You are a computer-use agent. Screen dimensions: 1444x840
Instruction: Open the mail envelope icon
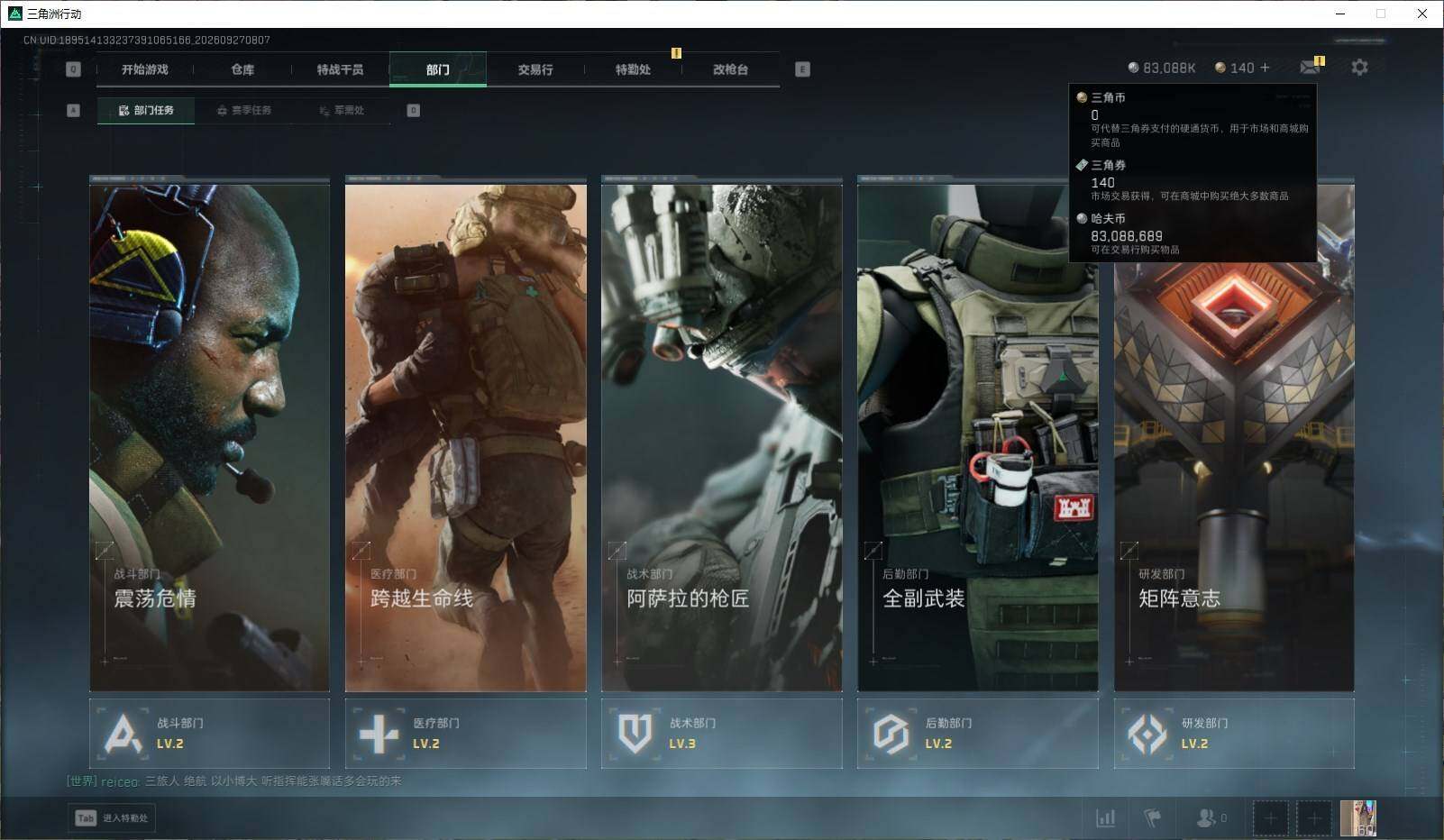(x=1310, y=68)
